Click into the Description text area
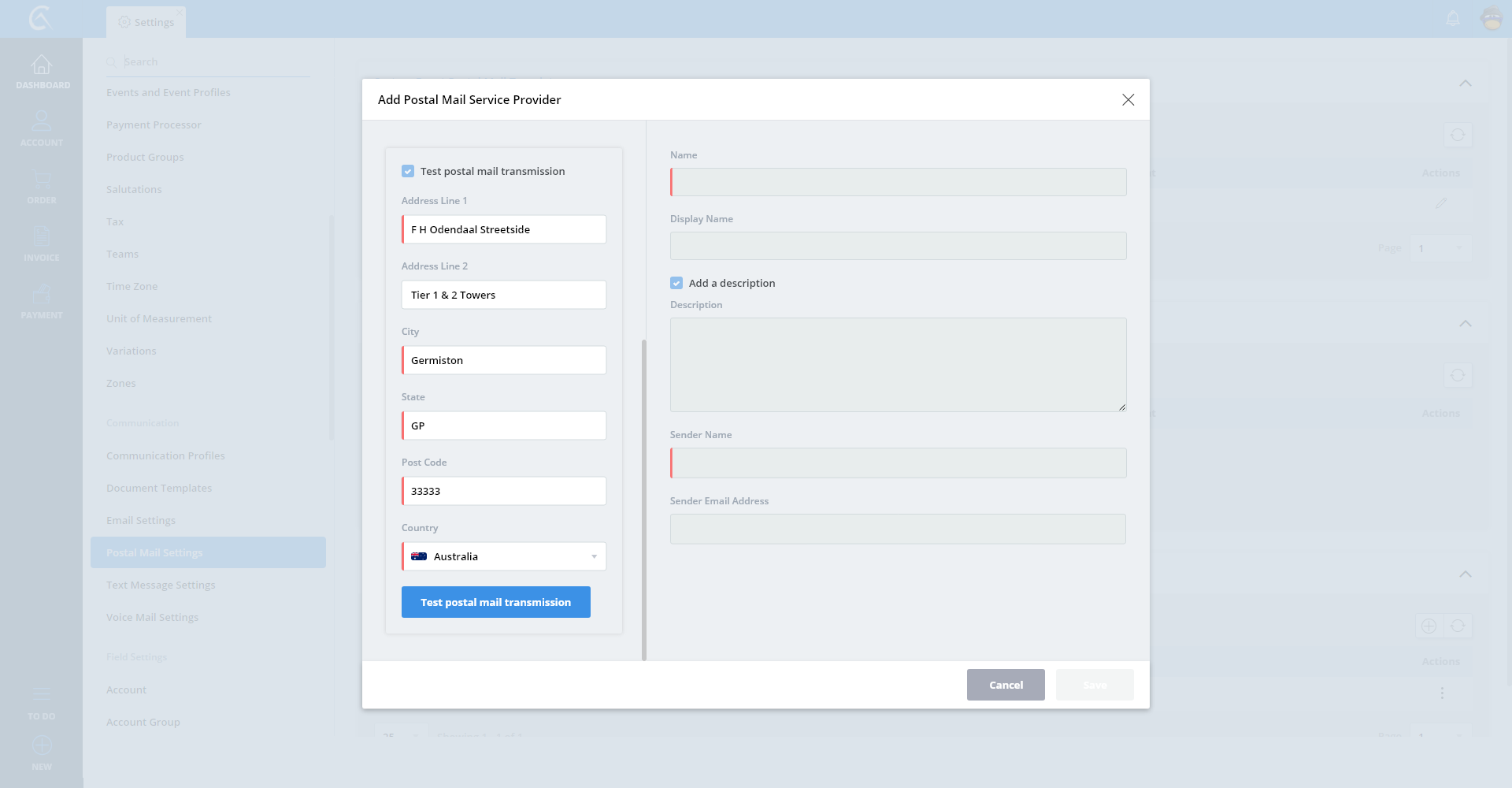 click(899, 365)
